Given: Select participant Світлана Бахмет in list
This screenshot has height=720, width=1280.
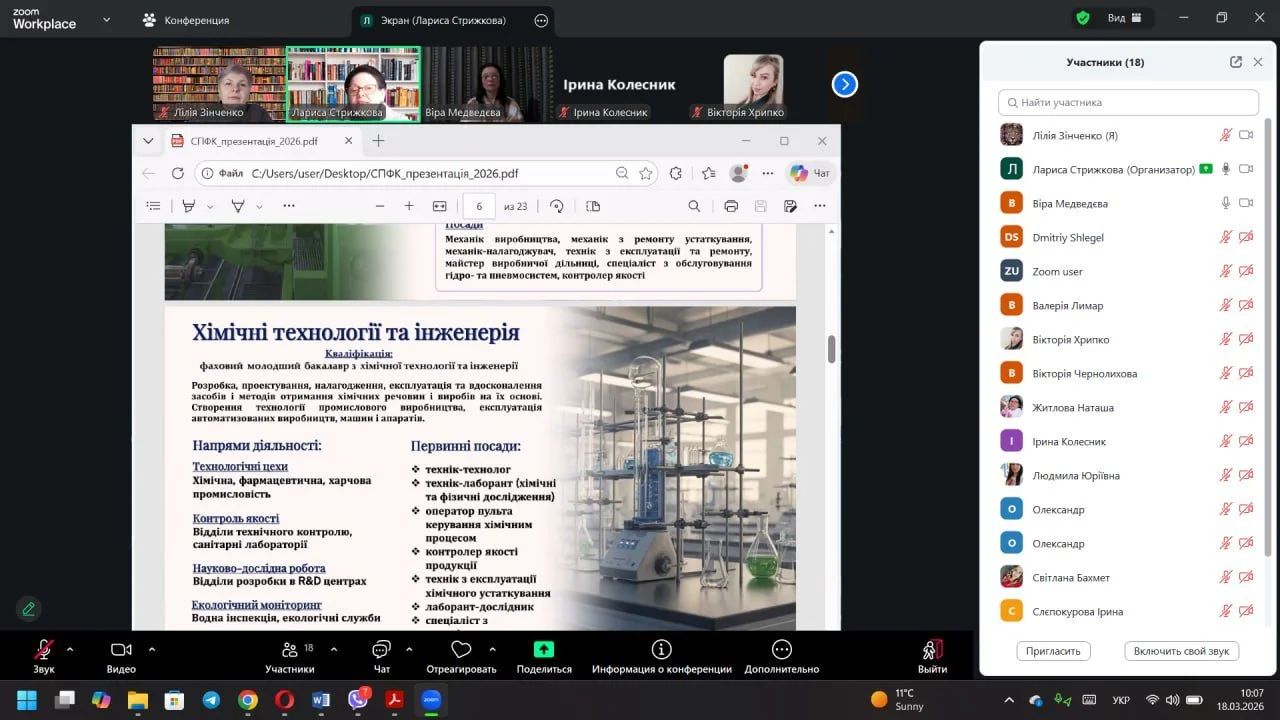Looking at the screenshot, I should 1128,577.
